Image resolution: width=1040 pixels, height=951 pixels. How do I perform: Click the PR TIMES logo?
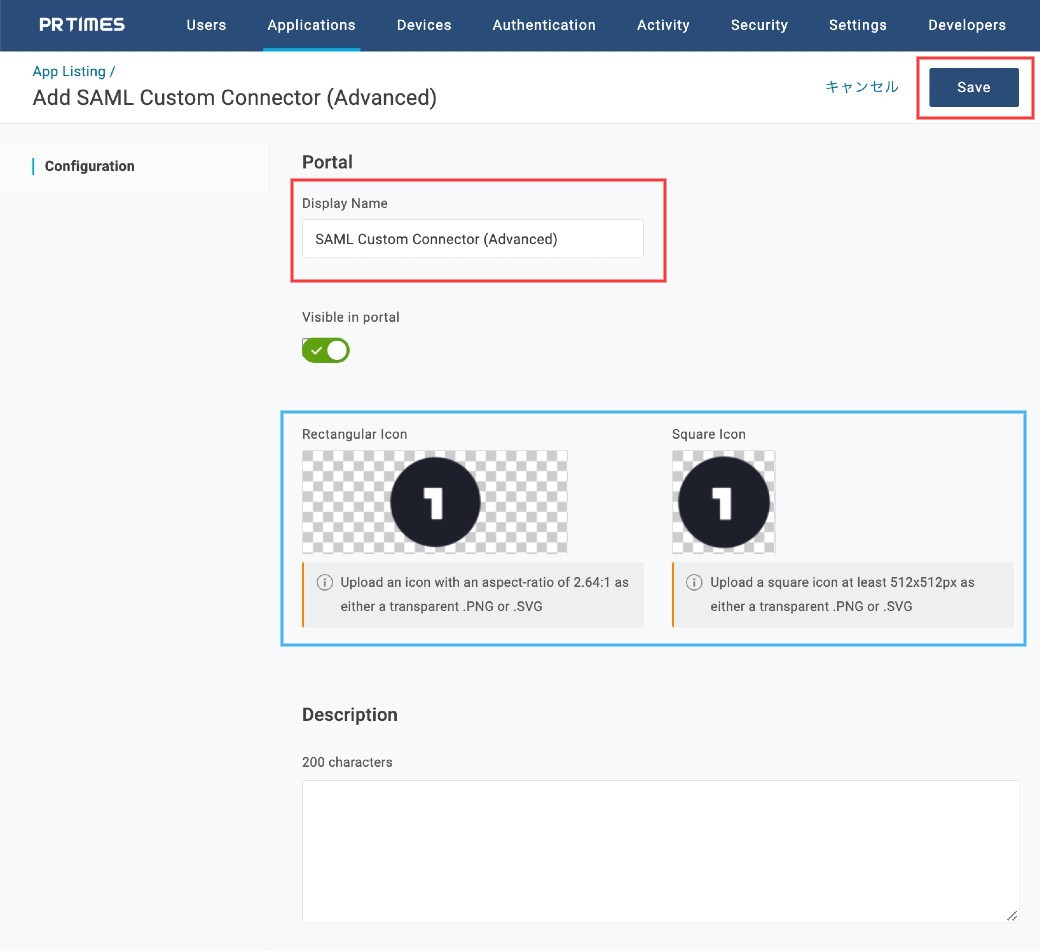click(82, 25)
